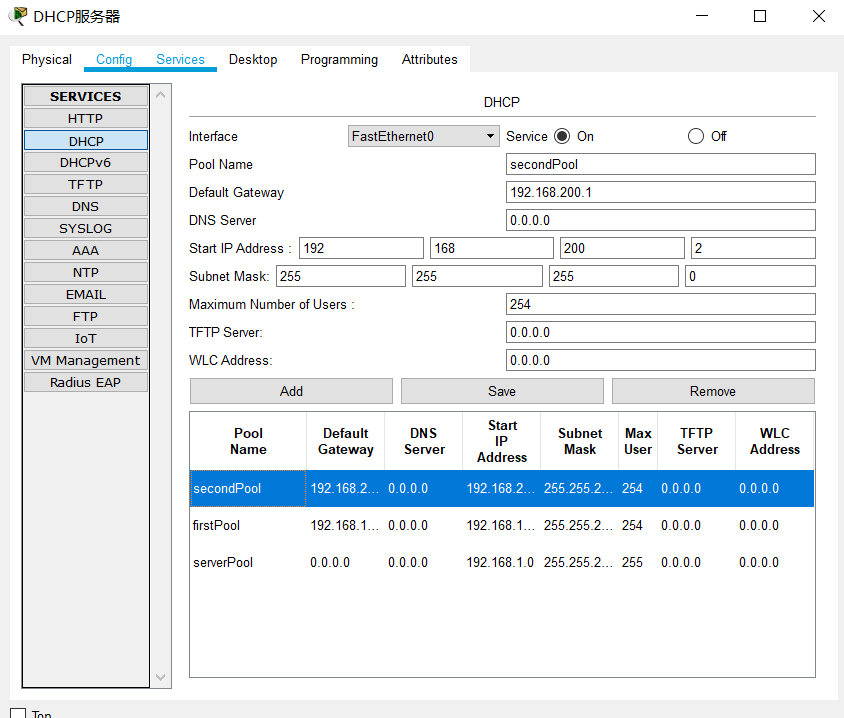Switch to the Config tab
Screen dimensions: 844x718
tap(114, 59)
